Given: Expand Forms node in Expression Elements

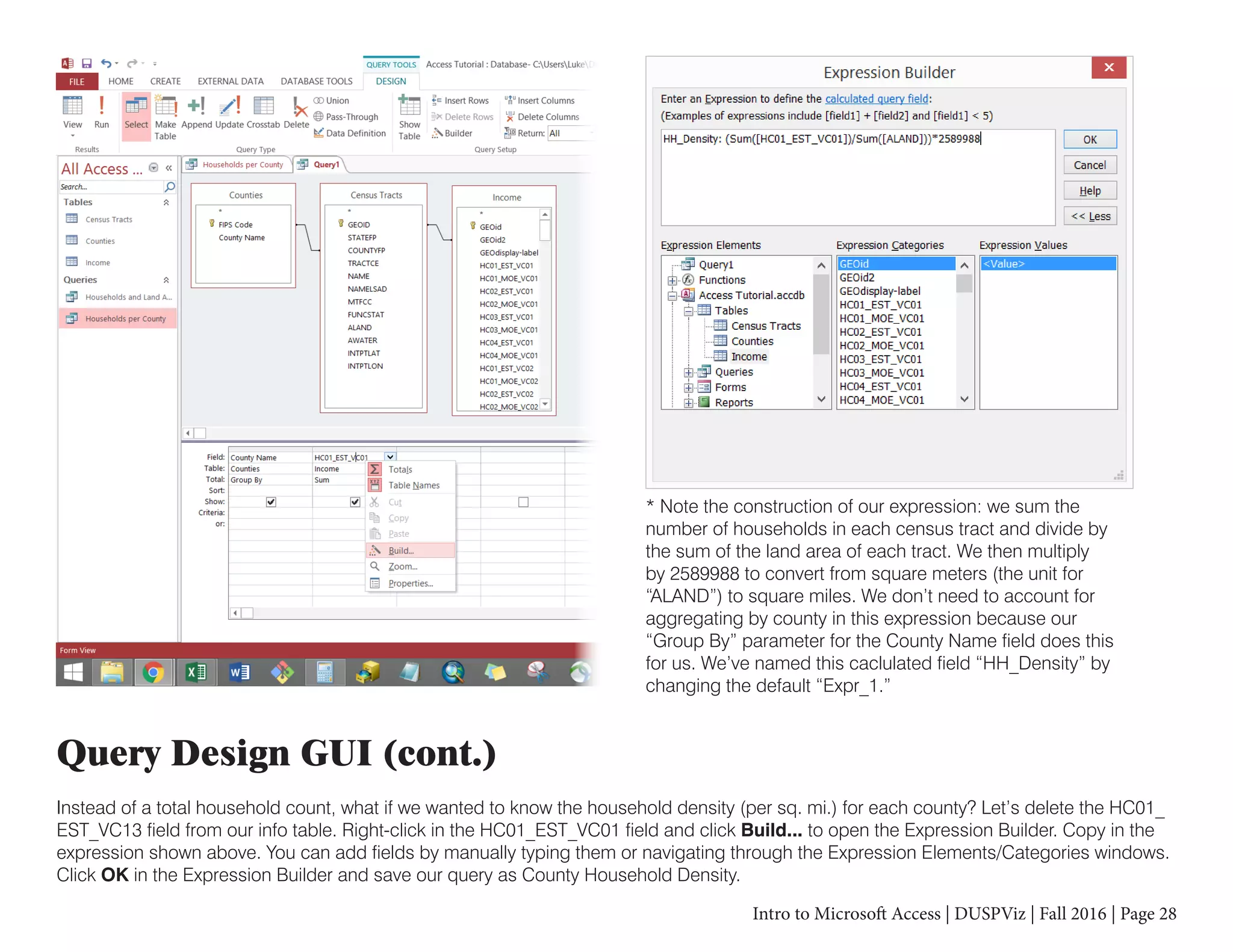Looking at the screenshot, I should (688, 388).
